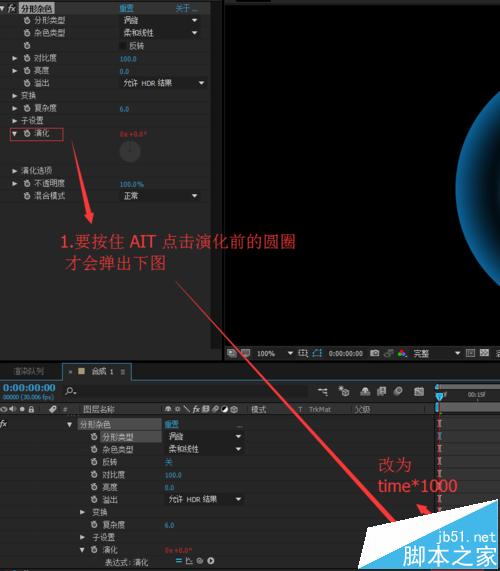Screen dimensions: 500x571
Task: Click the expression pick whip icon
Action: pyautogui.click(x=200, y=561)
